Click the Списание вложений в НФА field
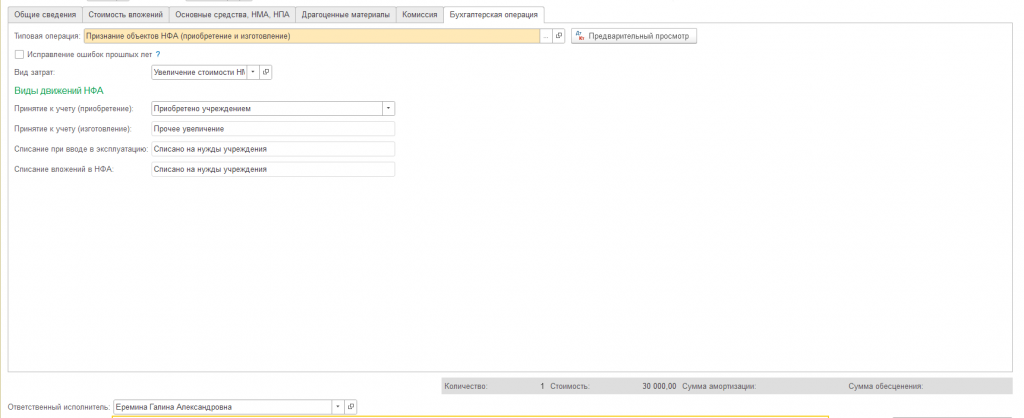This screenshot has width=1024, height=418. coord(273,169)
